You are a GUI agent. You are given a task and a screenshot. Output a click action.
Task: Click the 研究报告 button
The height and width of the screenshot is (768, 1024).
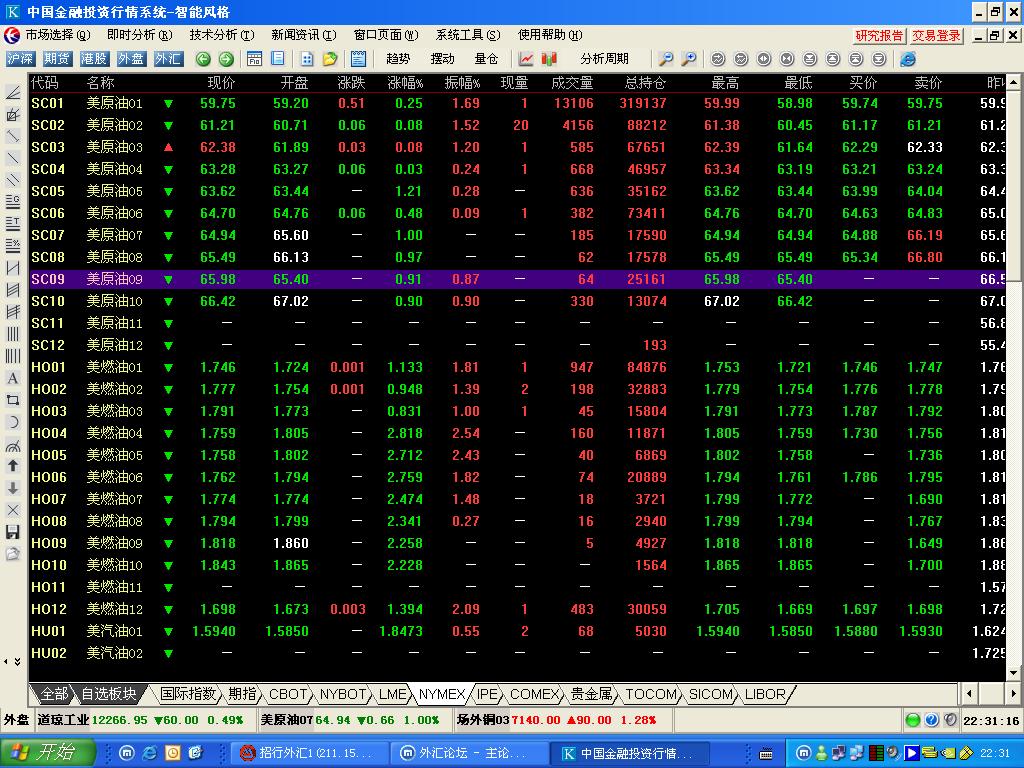[879, 36]
